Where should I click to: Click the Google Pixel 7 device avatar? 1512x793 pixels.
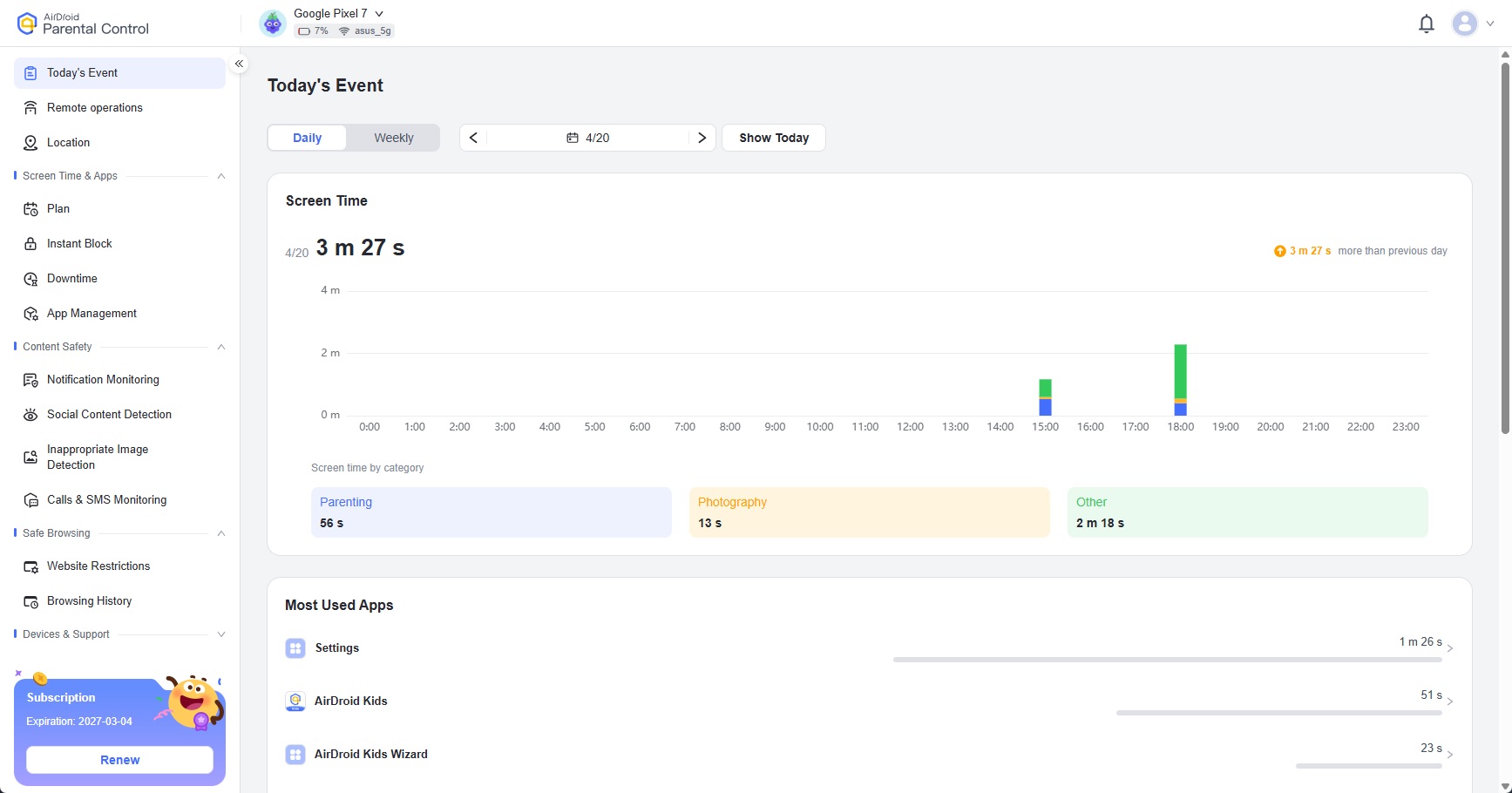point(273,24)
